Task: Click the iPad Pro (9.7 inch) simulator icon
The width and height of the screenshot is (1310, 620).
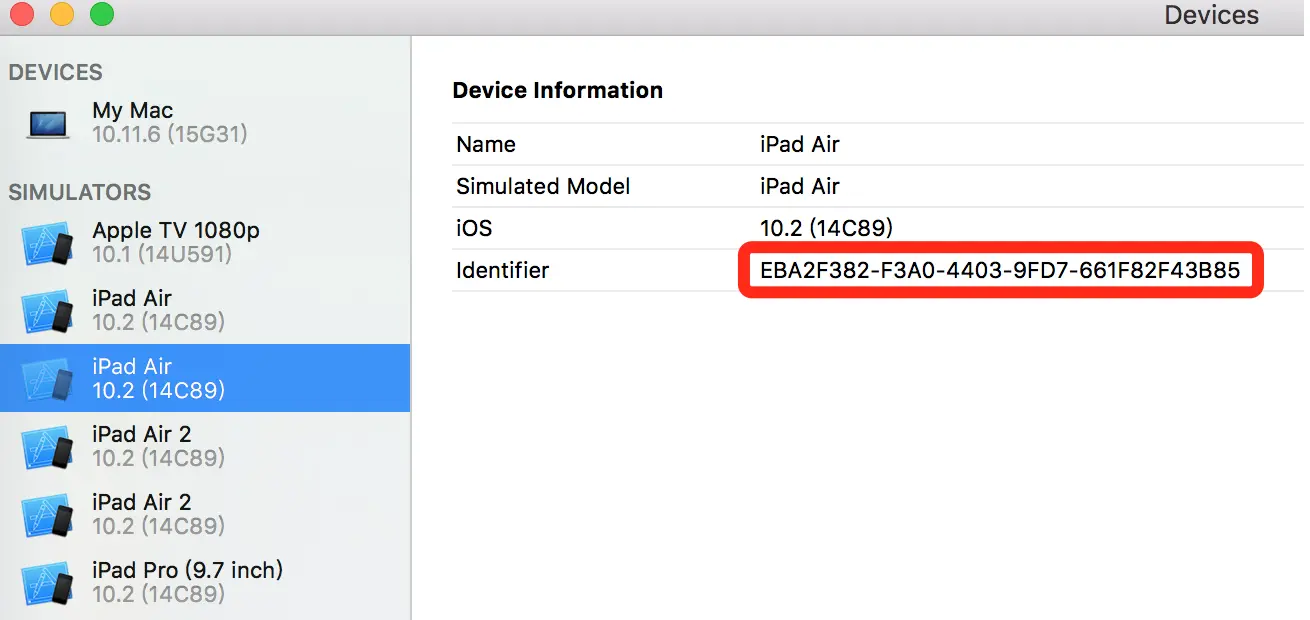Action: (x=48, y=583)
